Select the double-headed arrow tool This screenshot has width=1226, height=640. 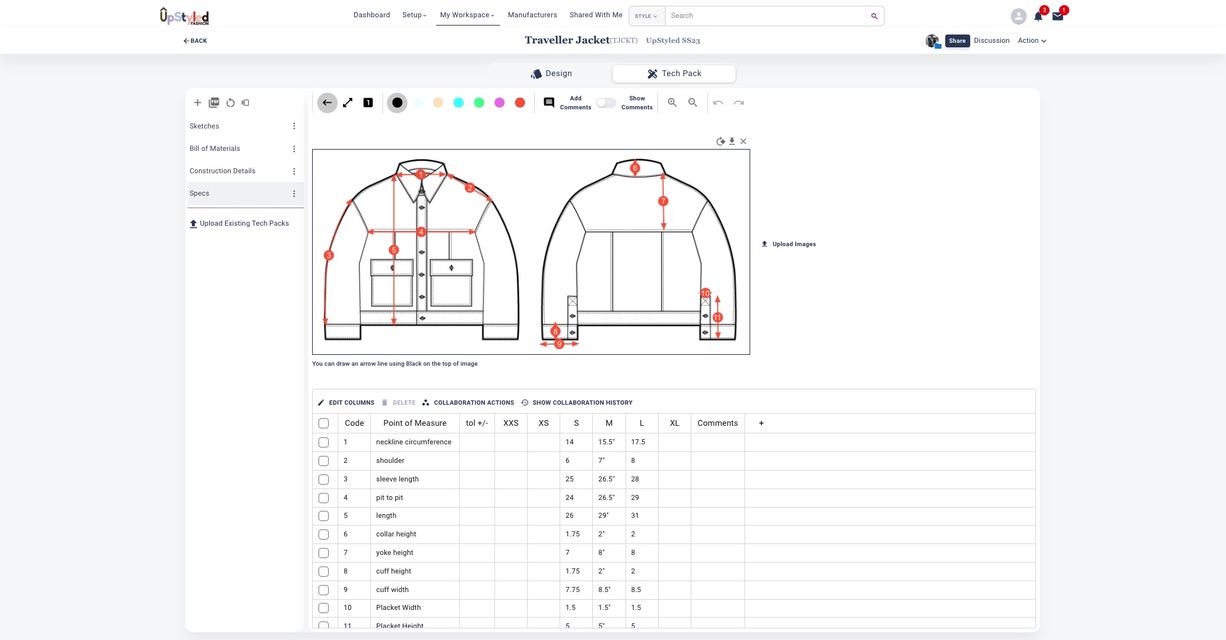348,103
